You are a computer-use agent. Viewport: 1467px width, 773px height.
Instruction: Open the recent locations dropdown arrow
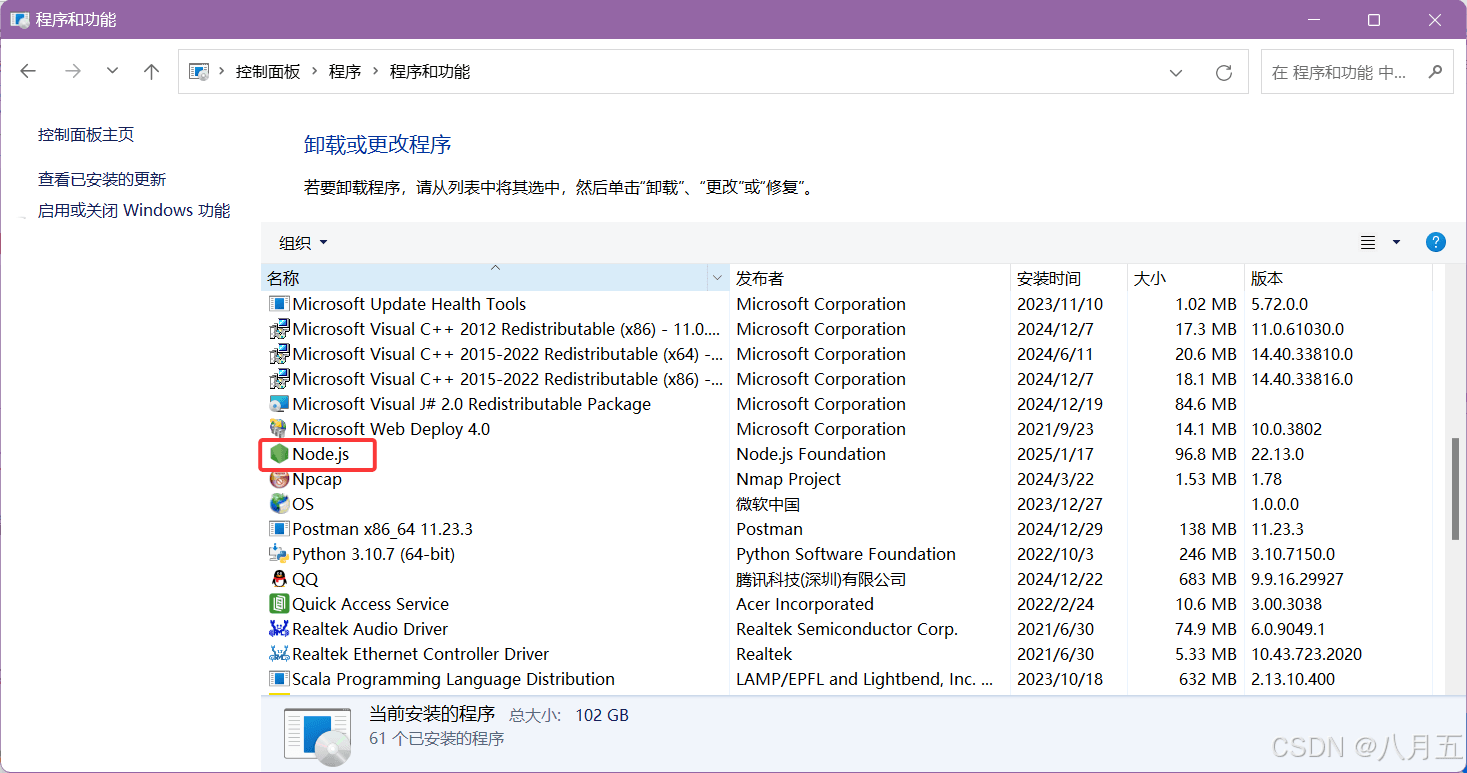pos(112,71)
